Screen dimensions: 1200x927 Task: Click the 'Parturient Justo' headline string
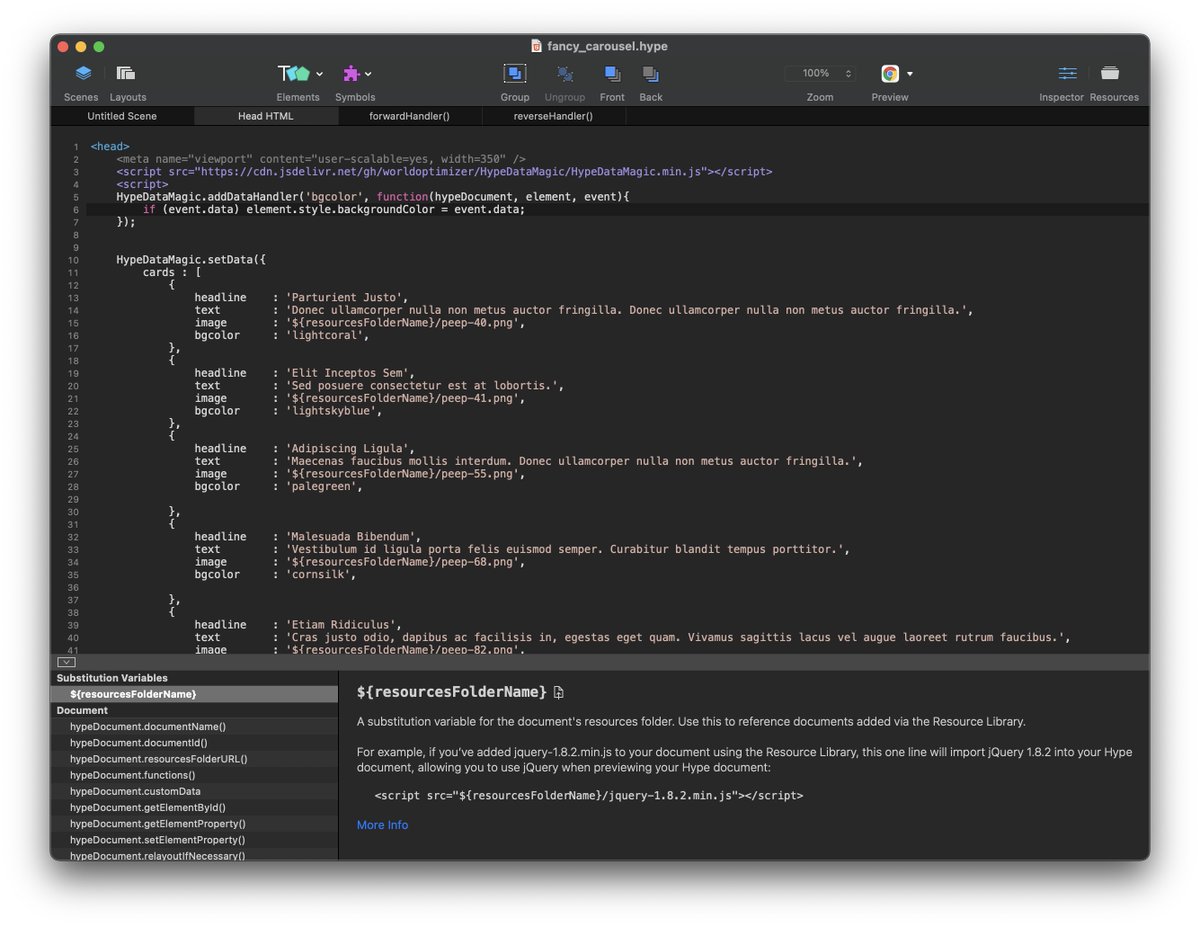coord(343,298)
